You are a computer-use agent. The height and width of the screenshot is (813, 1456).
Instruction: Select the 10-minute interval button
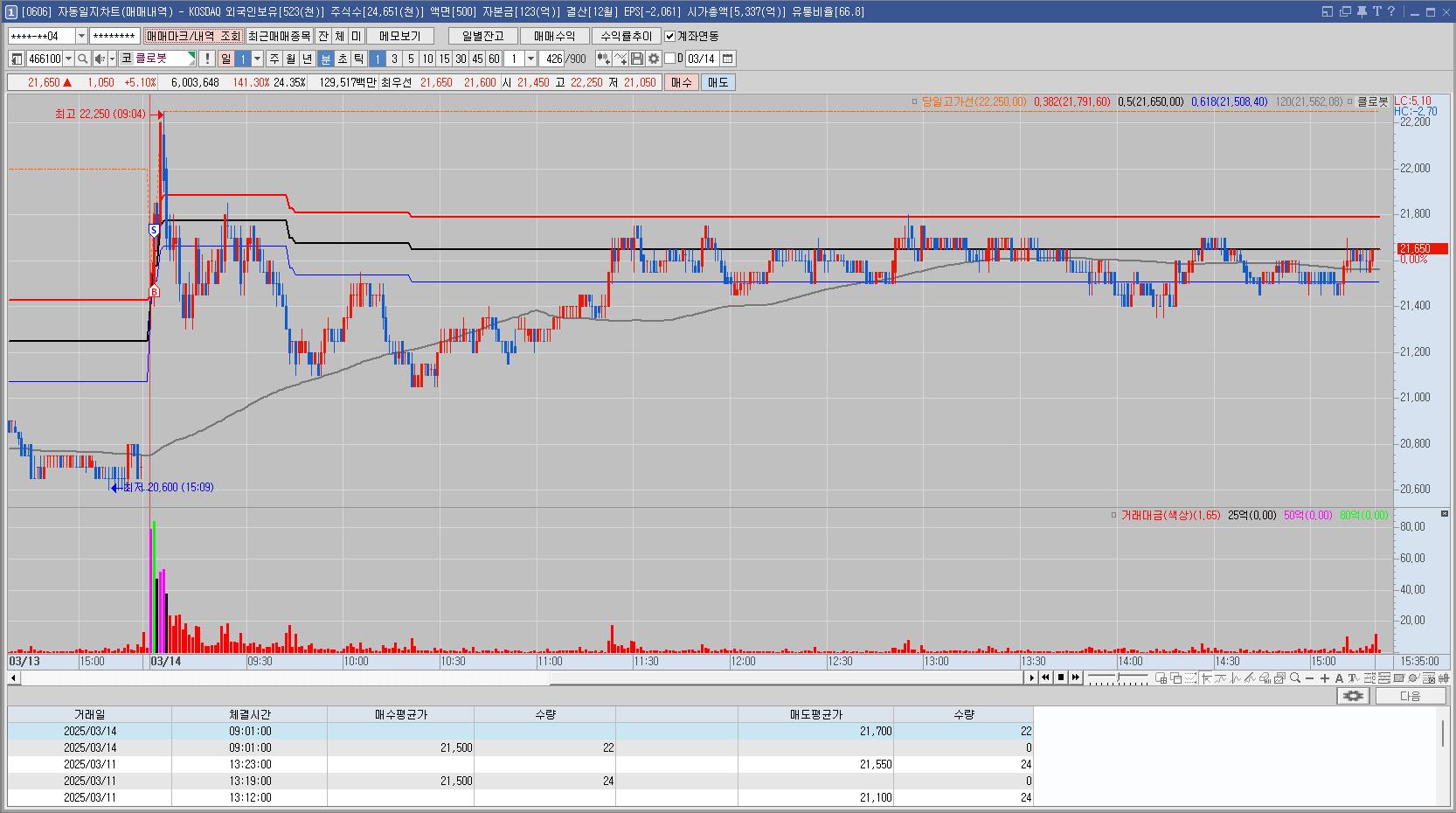click(x=427, y=59)
